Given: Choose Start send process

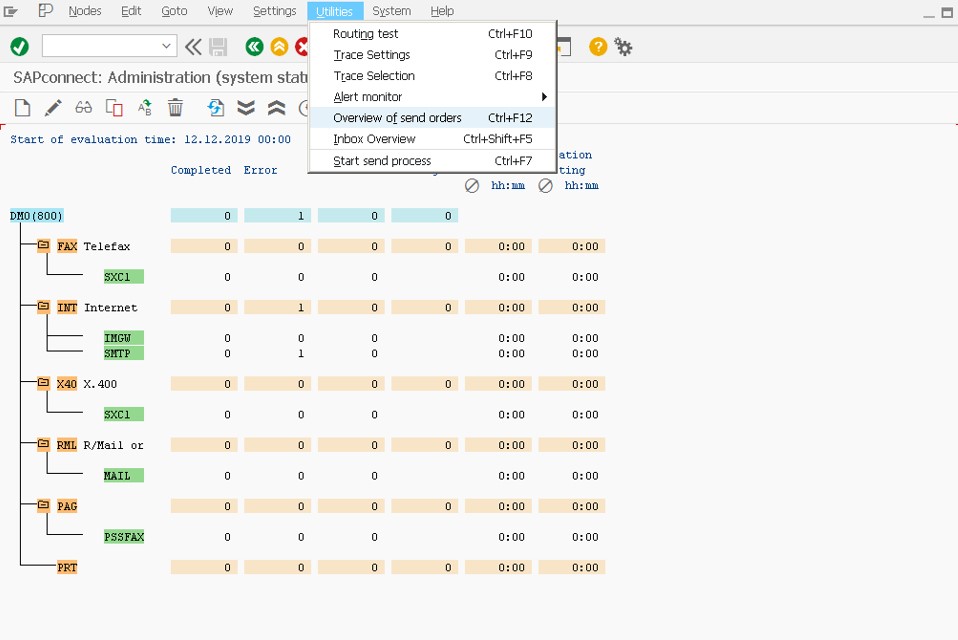Looking at the screenshot, I should [x=433, y=161].
